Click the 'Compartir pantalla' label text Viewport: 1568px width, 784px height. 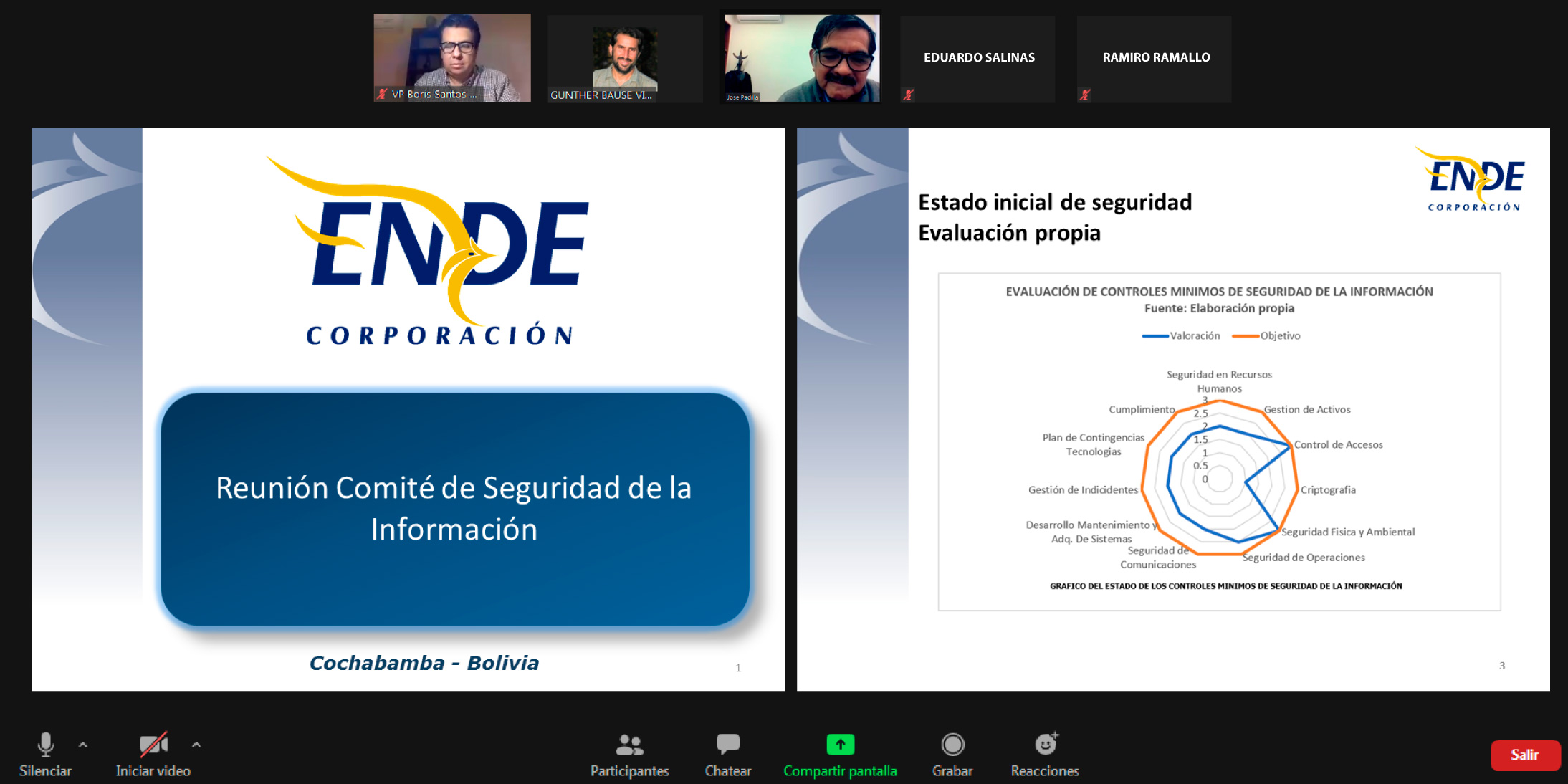click(x=840, y=771)
